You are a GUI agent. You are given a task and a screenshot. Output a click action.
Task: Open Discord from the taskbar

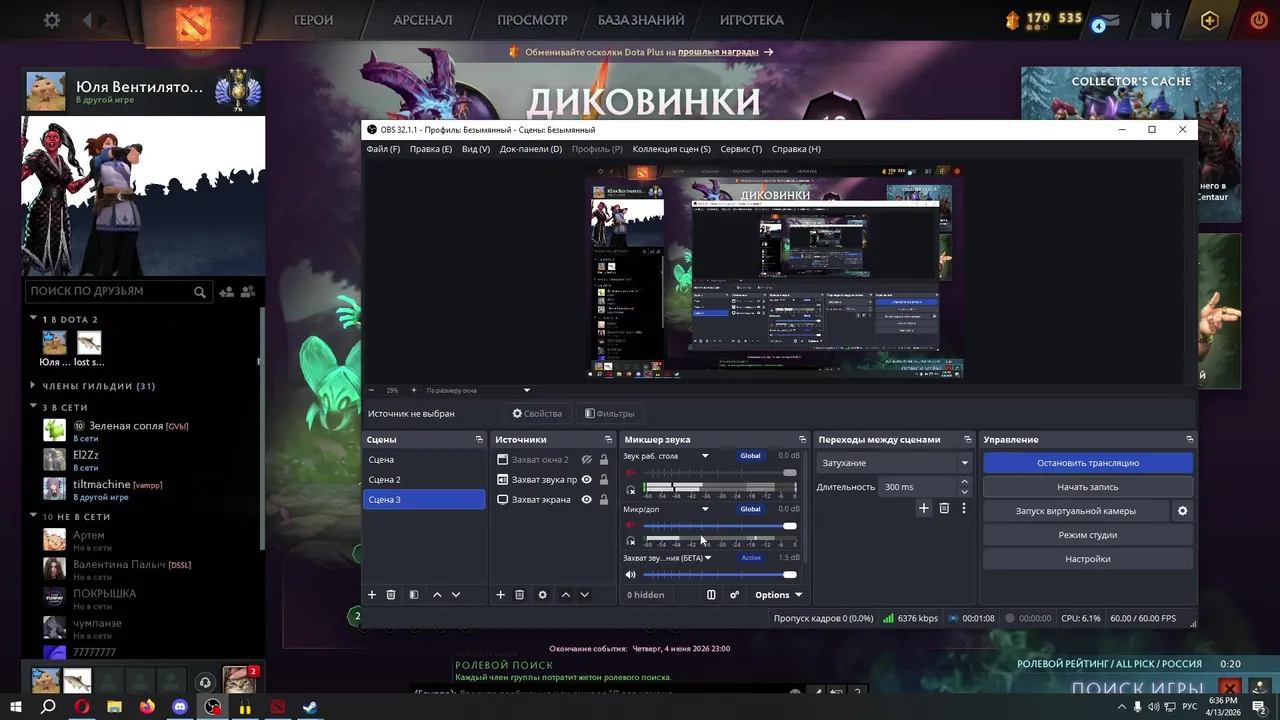[180, 707]
